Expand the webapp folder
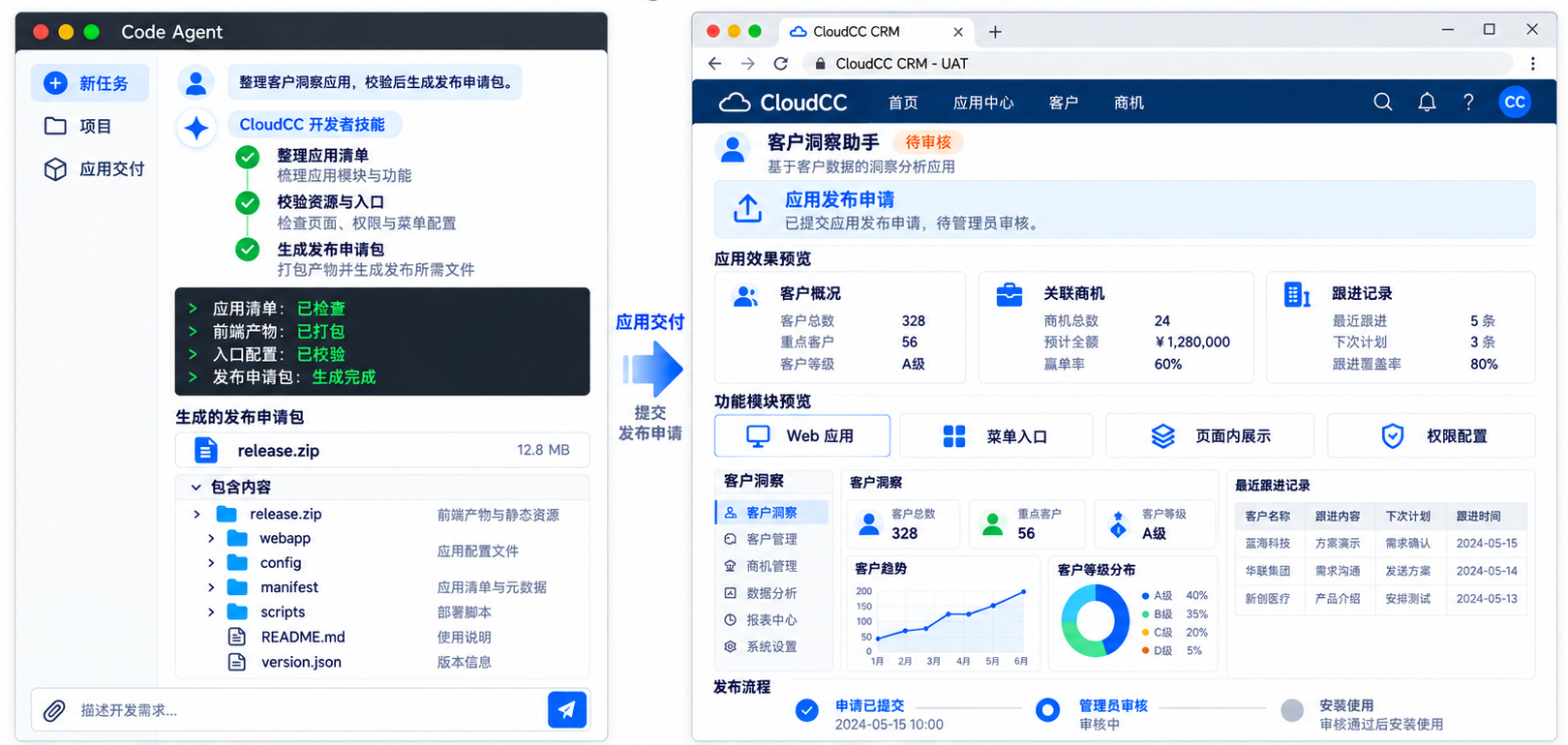Viewport: 1568px width, 745px height. (x=211, y=538)
